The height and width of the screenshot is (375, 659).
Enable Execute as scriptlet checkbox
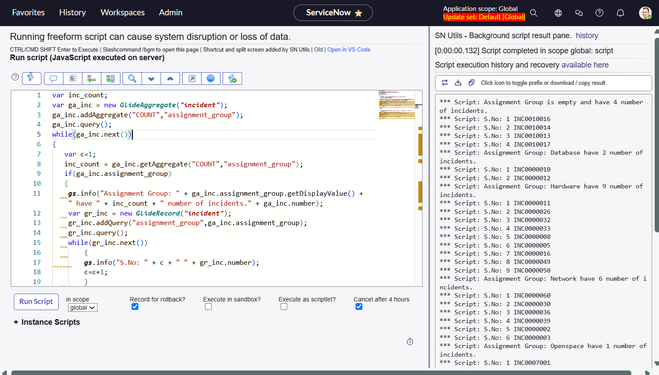[x=284, y=307]
